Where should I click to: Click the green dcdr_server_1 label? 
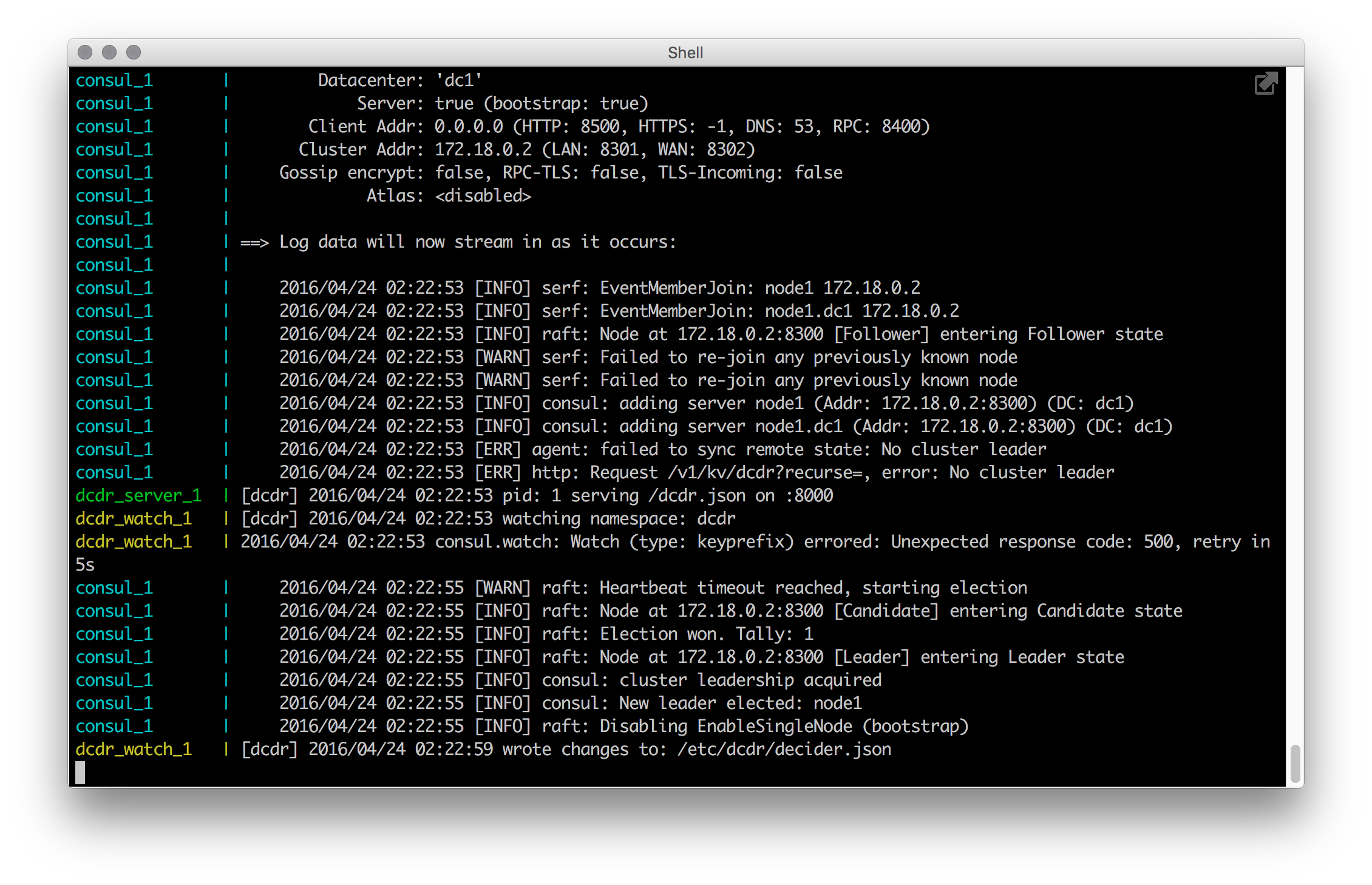pyautogui.click(x=138, y=495)
